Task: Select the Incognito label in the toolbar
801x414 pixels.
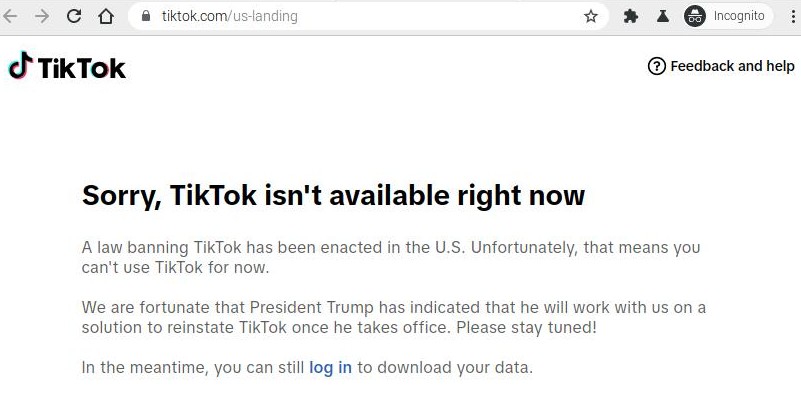Action: [739, 16]
